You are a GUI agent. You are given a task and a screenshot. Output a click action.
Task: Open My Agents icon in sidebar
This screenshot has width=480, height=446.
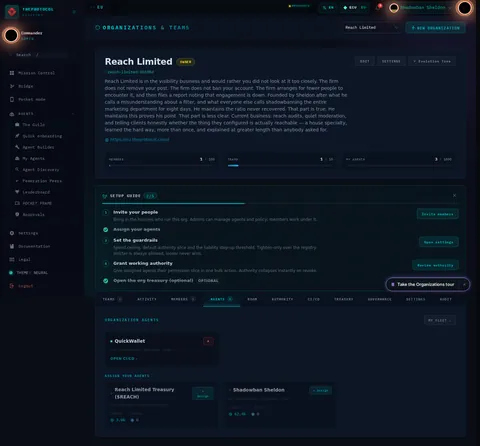[17, 158]
